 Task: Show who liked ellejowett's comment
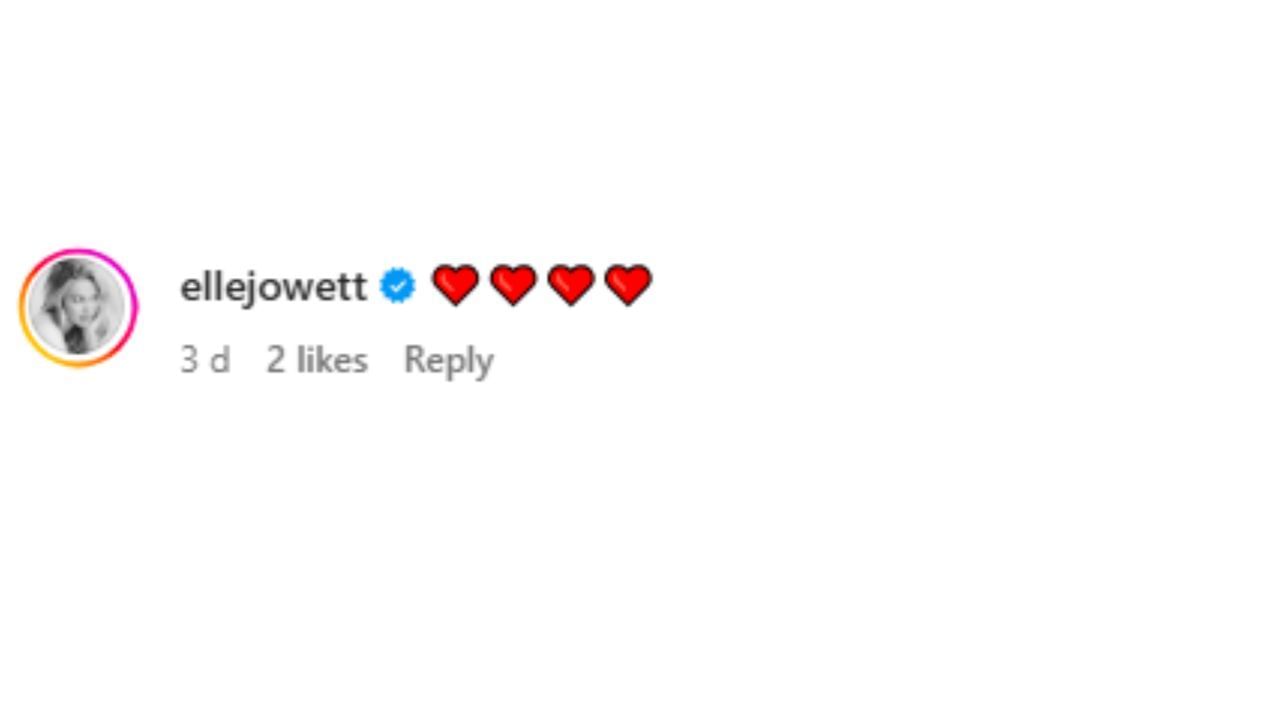pyautogui.click(x=316, y=360)
